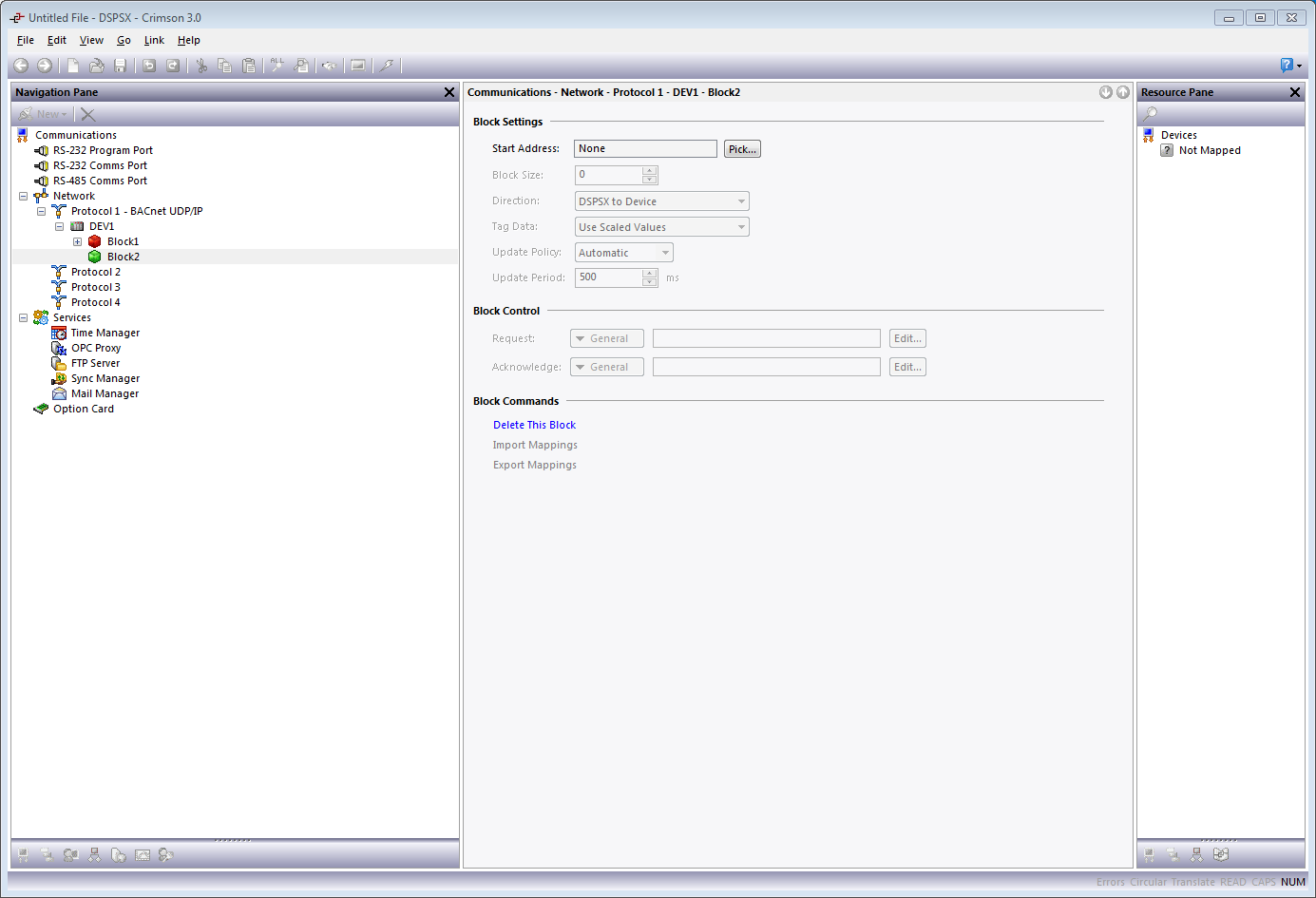Open a file with the folder toolbar icon

click(97, 66)
